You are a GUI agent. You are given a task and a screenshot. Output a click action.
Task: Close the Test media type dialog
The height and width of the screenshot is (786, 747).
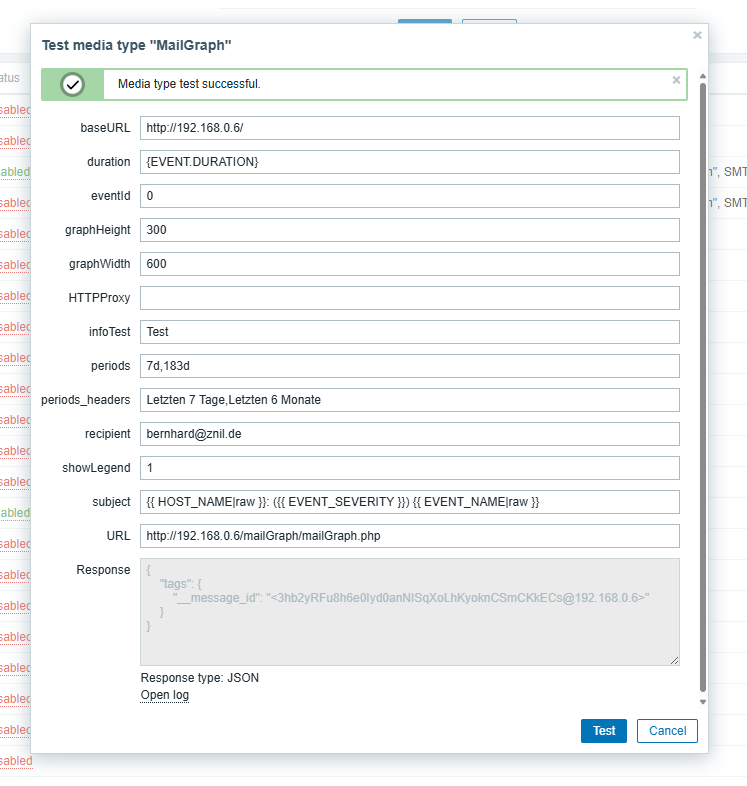pyautogui.click(x=697, y=35)
